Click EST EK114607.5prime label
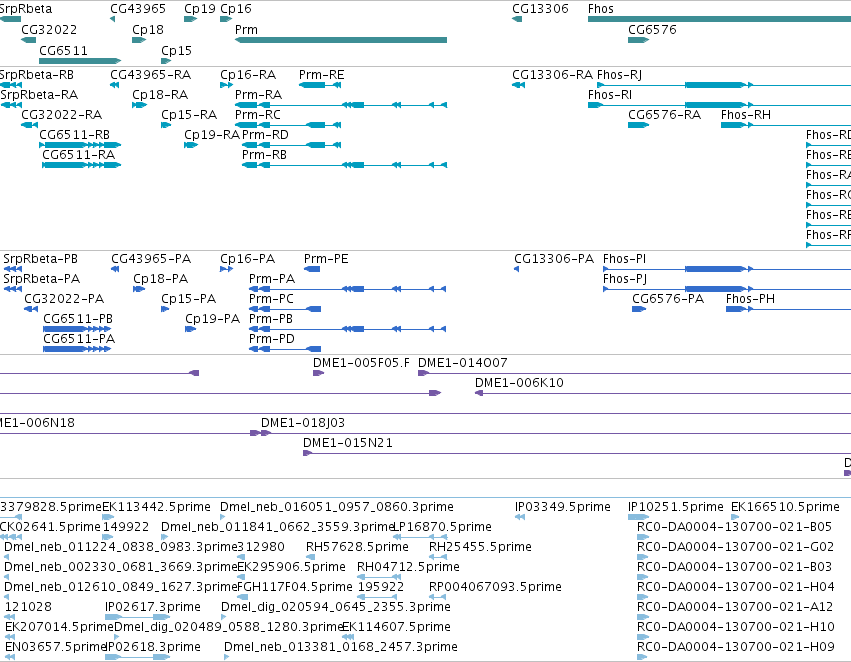This screenshot has width=851, height=662. (x=396, y=628)
